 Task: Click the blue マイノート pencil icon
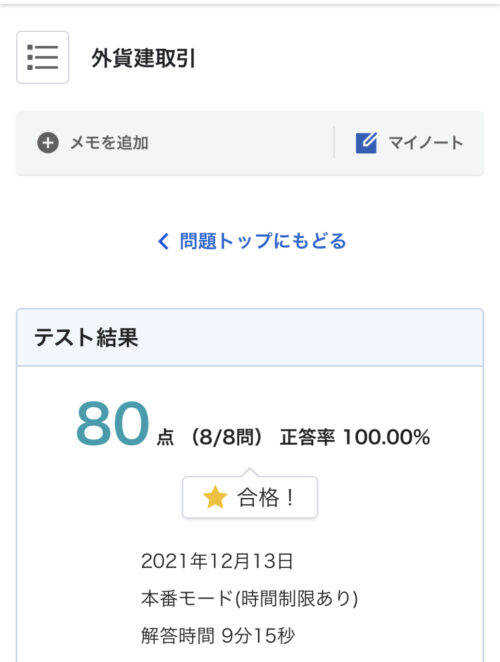[366, 143]
